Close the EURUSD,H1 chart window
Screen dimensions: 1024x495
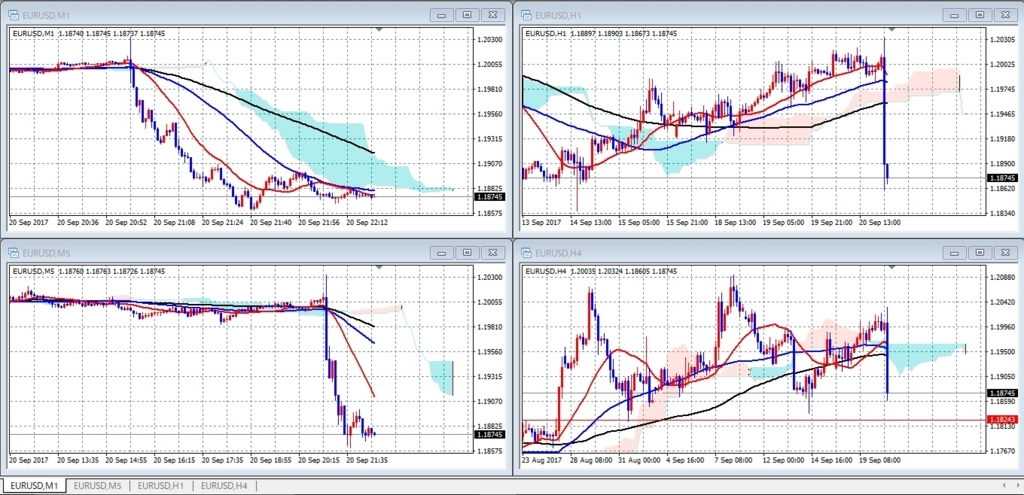(1005, 14)
